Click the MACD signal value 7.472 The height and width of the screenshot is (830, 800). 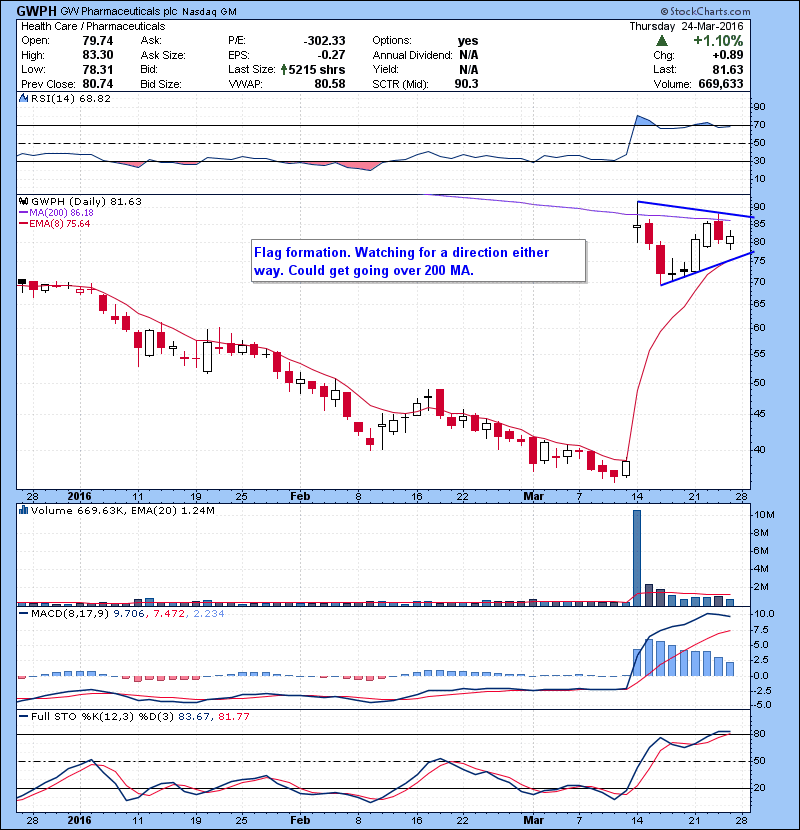click(x=168, y=614)
